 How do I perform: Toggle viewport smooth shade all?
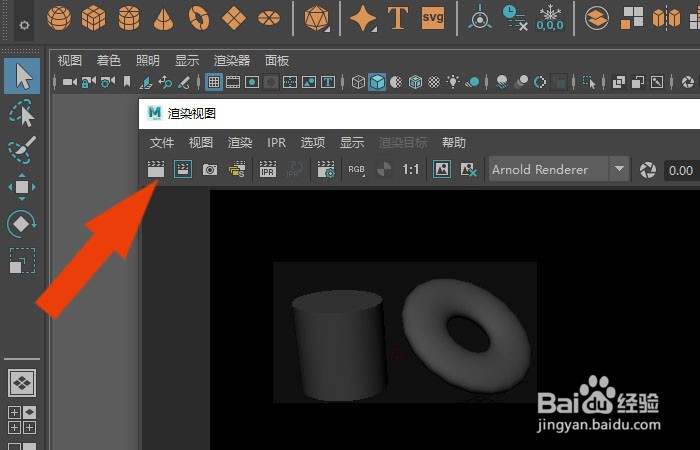click(x=377, y=82)
